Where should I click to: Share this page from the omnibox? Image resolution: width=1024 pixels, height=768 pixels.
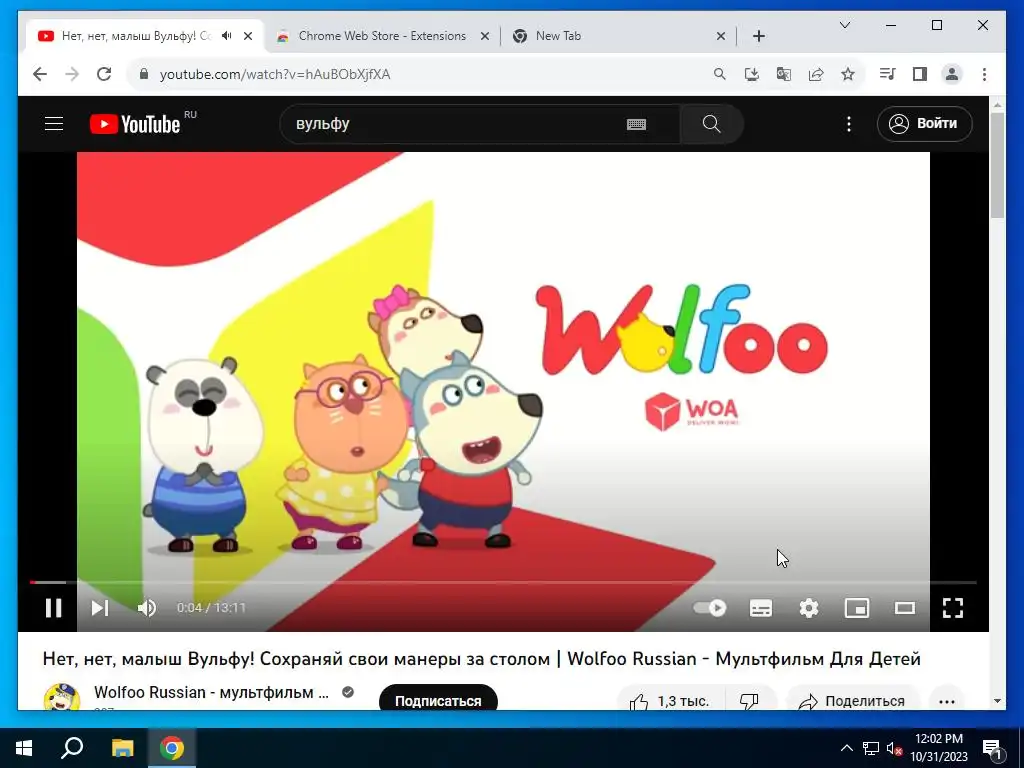pos(816,74)
